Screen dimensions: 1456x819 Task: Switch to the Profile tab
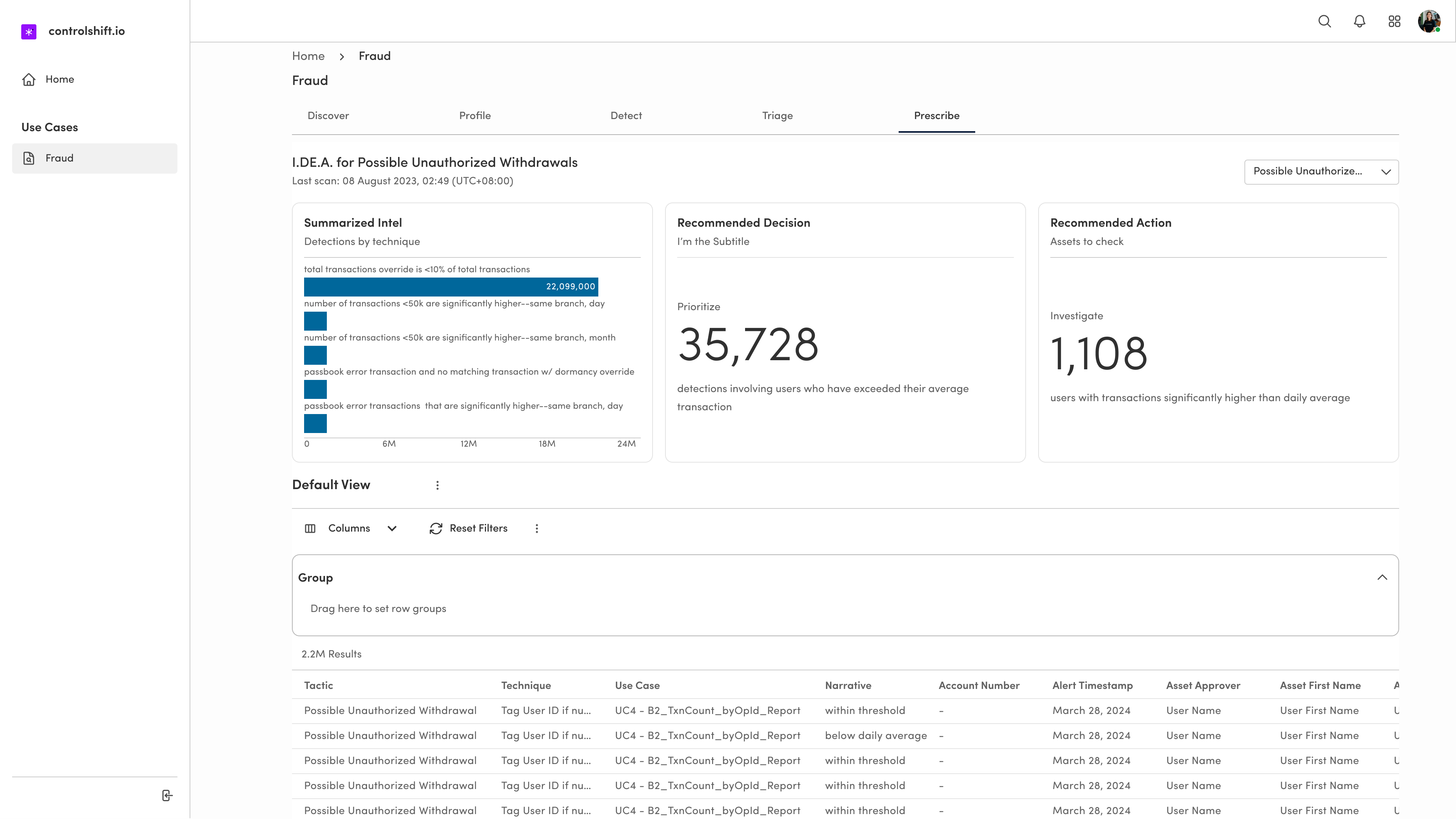(475, 116)
